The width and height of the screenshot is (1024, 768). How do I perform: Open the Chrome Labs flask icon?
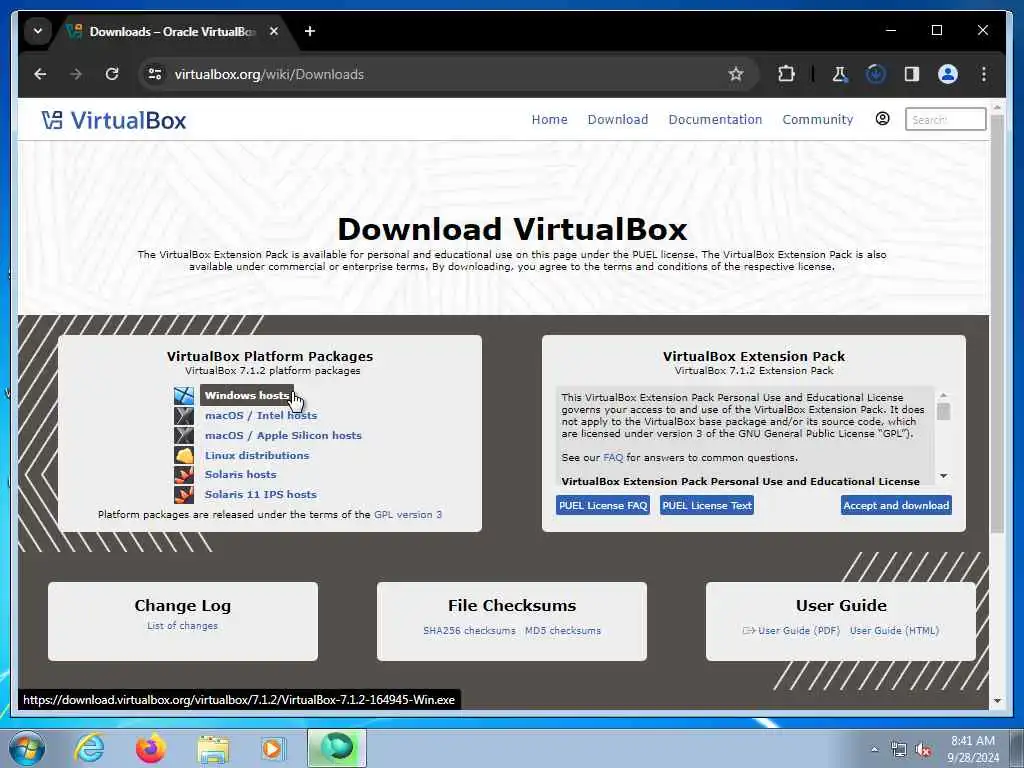(x=839, y=74)
